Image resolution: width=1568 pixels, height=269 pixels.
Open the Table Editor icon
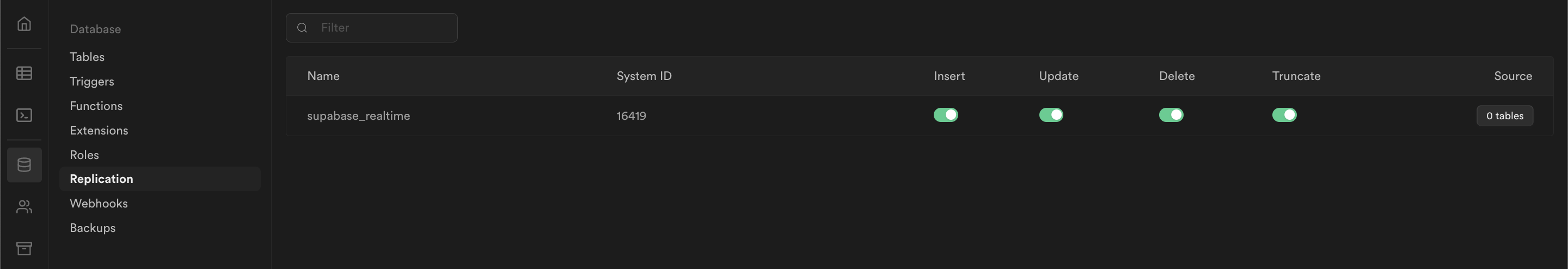(24, 73)
